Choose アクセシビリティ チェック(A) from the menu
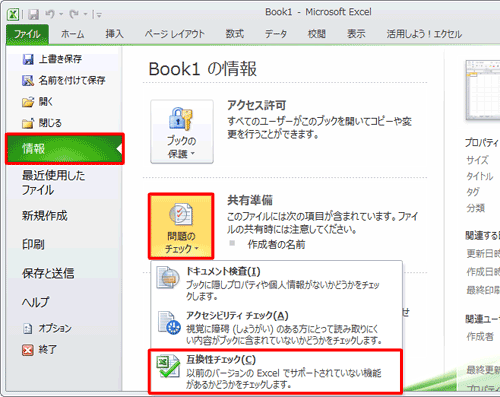 pos(276,328)
